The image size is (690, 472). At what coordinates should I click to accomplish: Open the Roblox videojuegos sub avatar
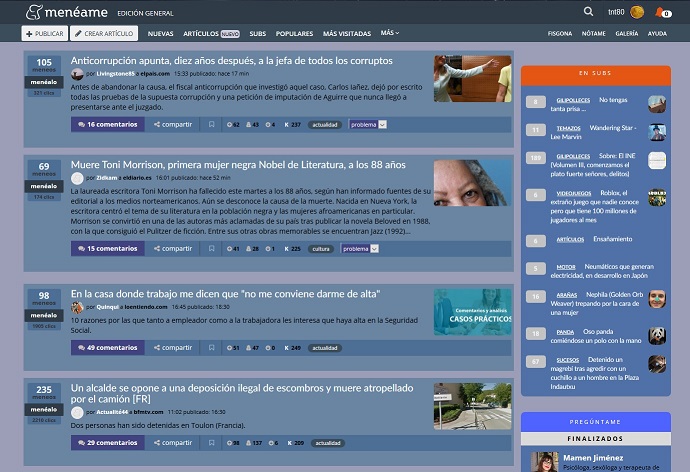657,197
